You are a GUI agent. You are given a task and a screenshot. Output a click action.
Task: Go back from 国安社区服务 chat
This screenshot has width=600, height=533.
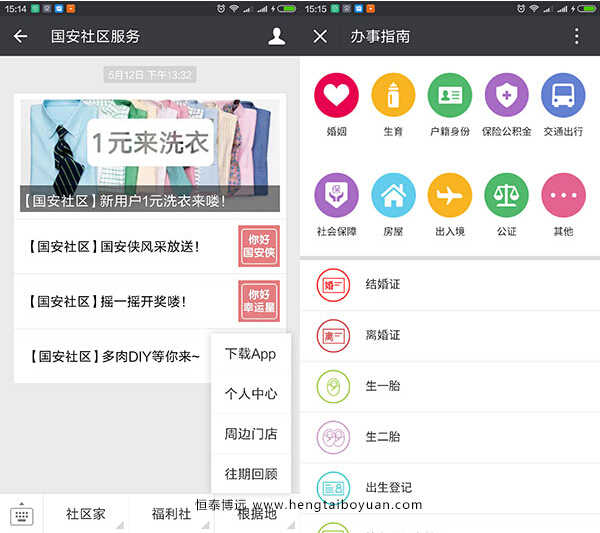coord(21,37)
